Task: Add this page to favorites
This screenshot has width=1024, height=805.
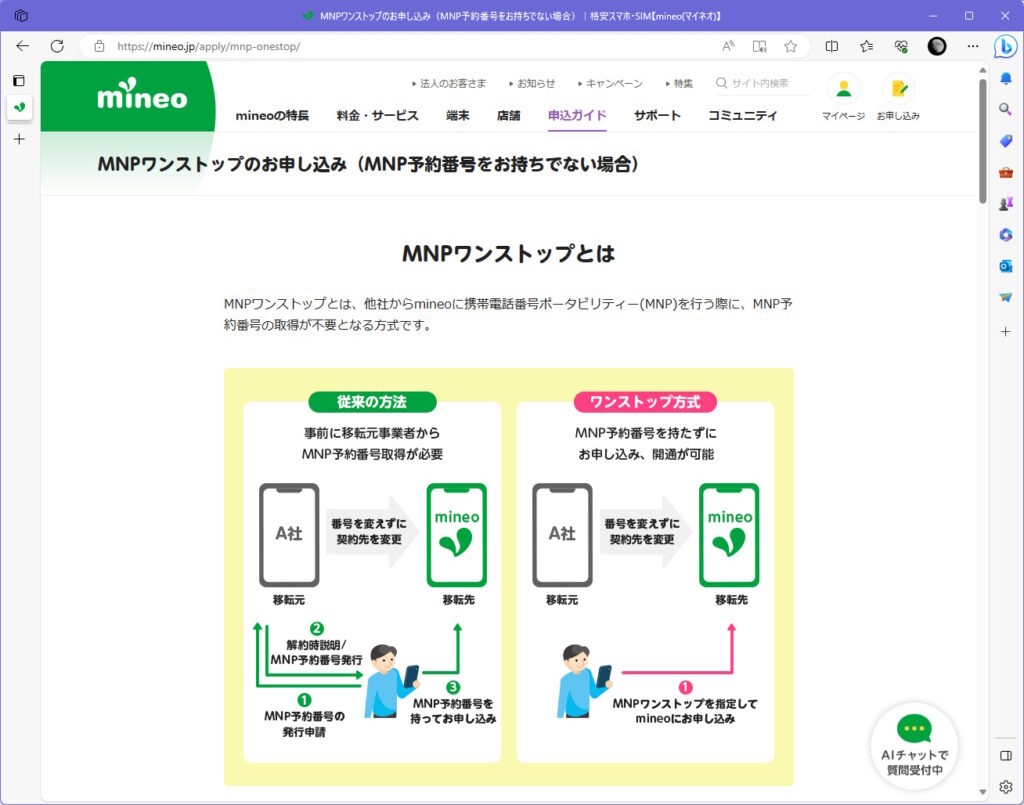Action: (791, 46)
